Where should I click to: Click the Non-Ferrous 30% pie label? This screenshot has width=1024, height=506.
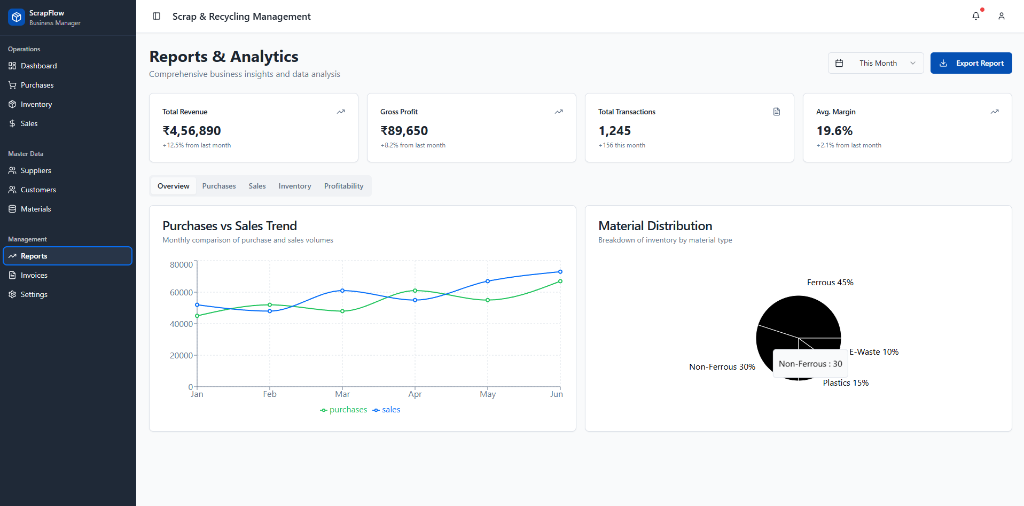point(722,367)
